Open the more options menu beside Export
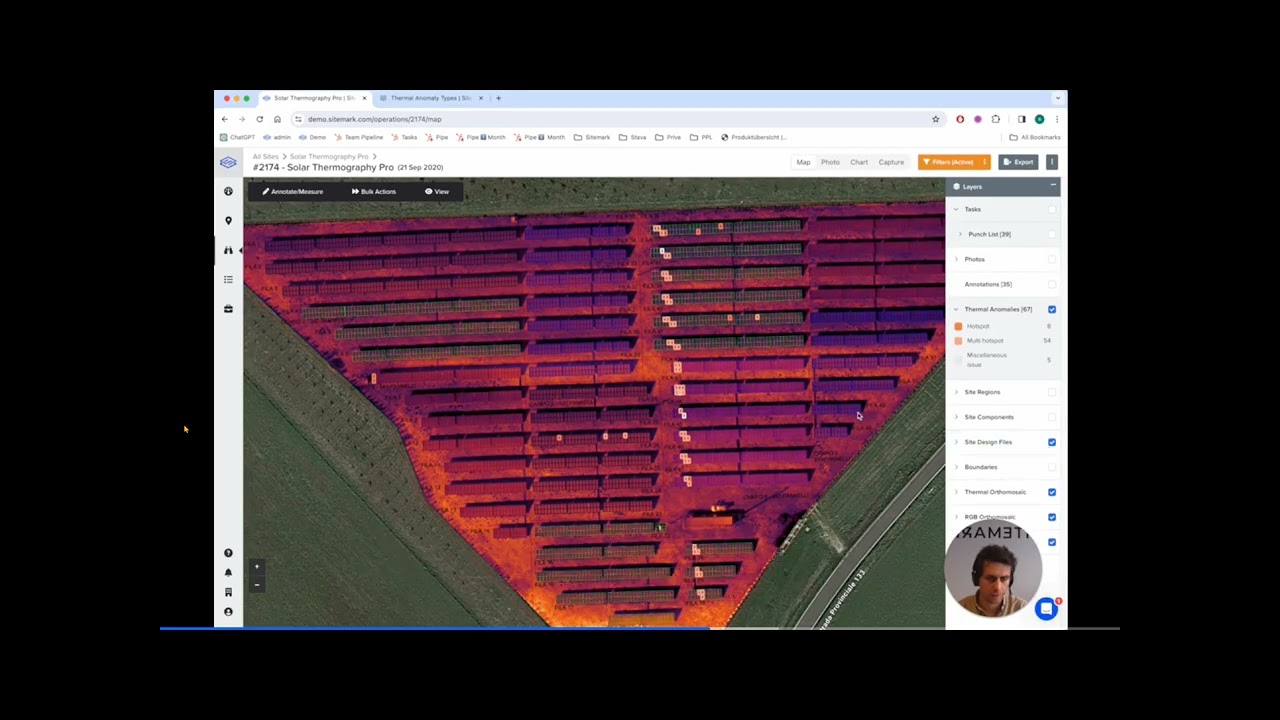 coord(1052,162)
